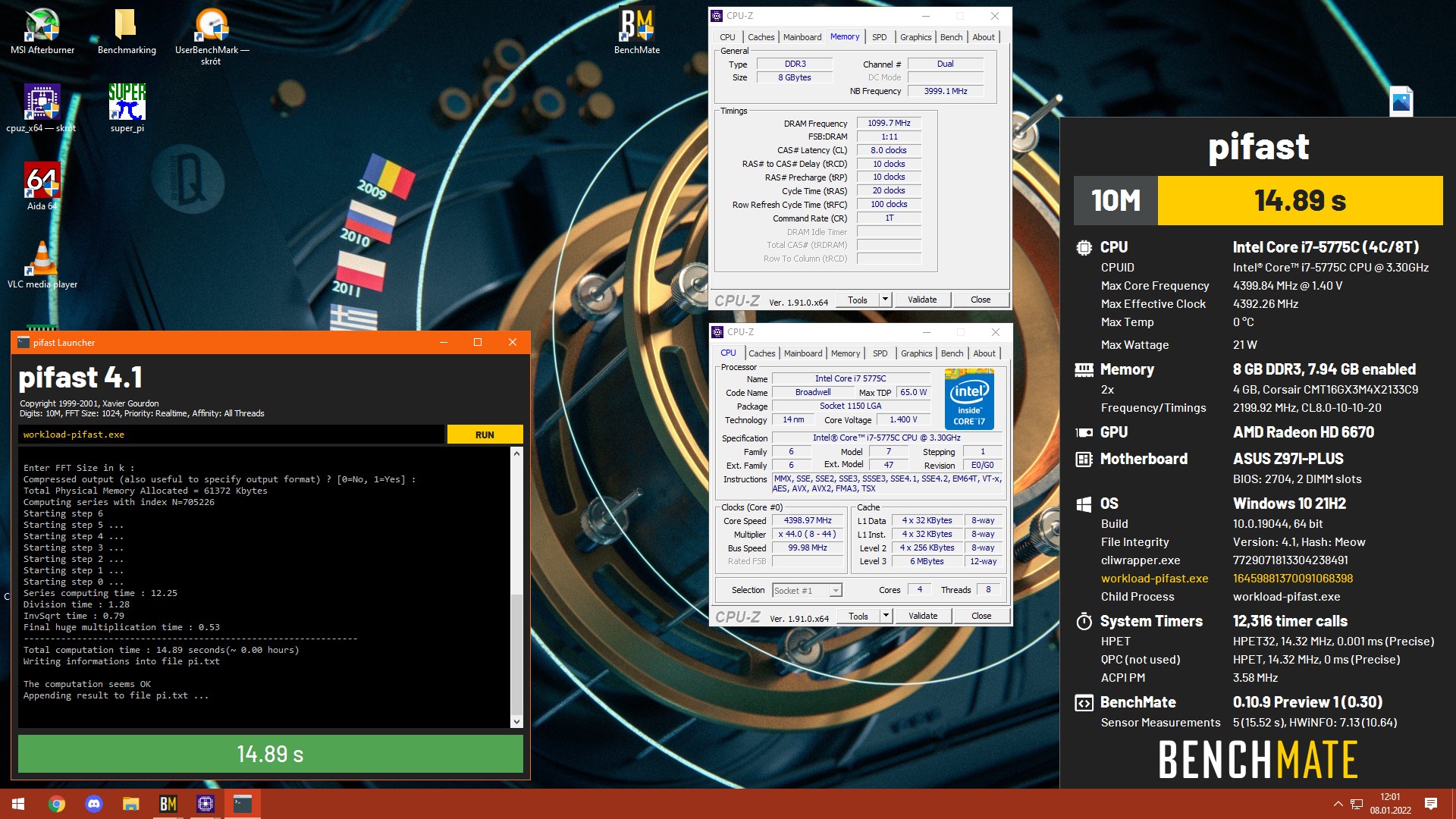
Task: Click Close button in upper CPU-Z window
Action: (x=981, y=300)
